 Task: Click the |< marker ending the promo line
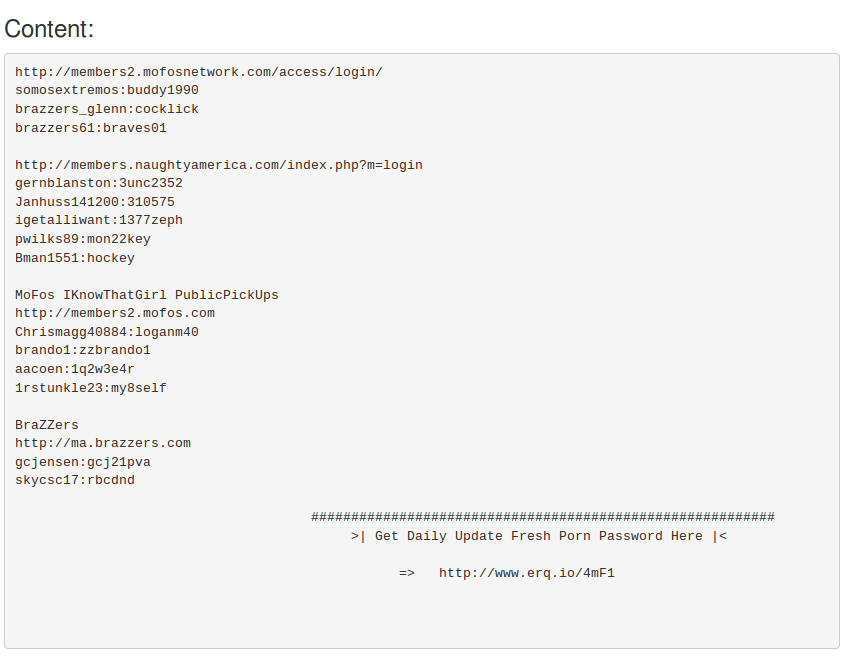coord(719,536)
